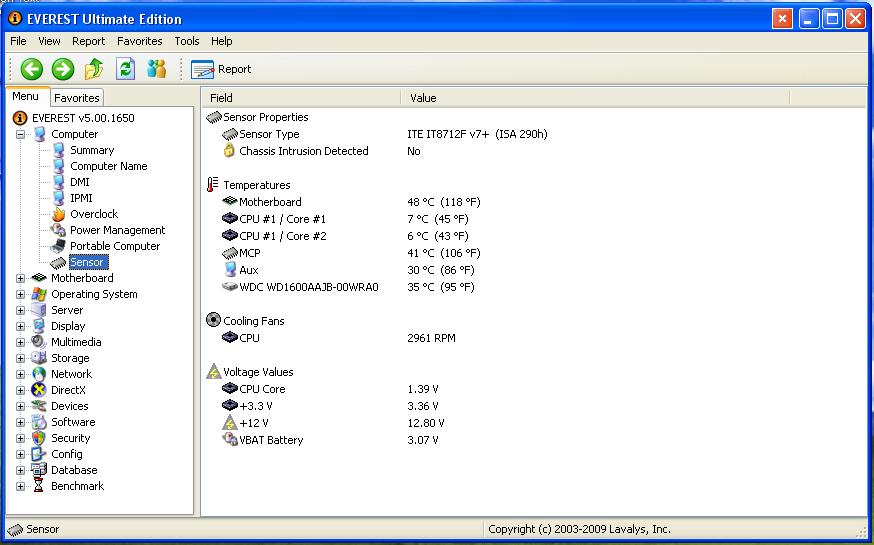This screenshot has height=545, width=874.
Task: Open the Tools menu
Action: pyautogui.click(x=187, y=41)
